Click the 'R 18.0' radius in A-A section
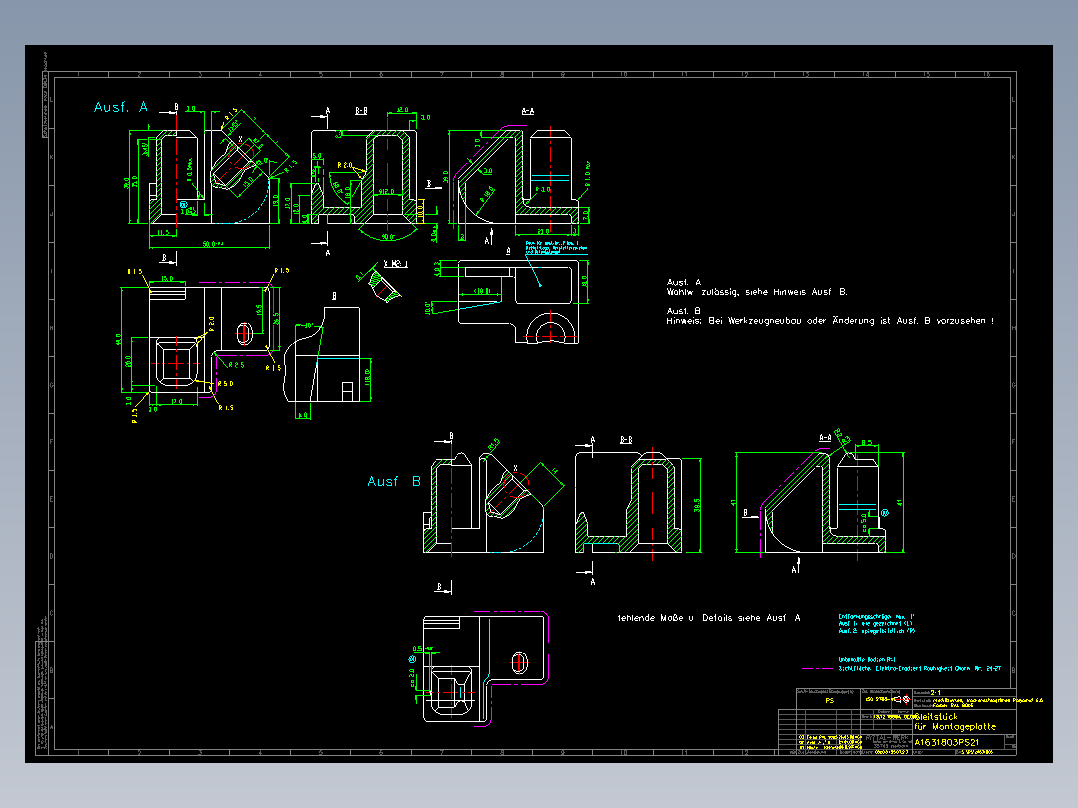 (x=487, y=193)
